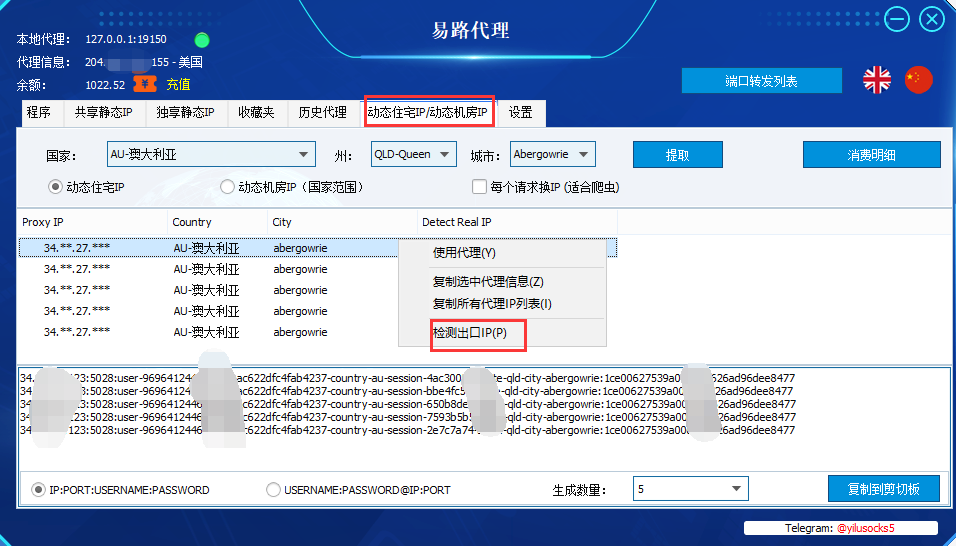Select USERNAME:PASSWORD@IP:PORT format radio
Screen dimensions: 956x546
click(x=273, y=489)
